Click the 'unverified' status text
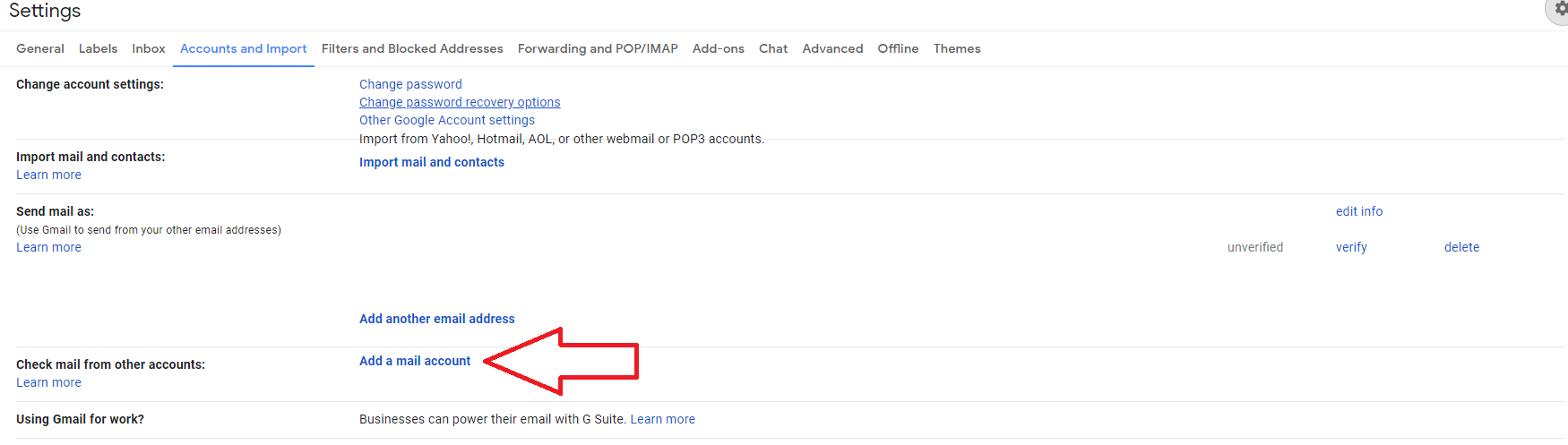1568x445 pixels. [x=1255, y=247]
